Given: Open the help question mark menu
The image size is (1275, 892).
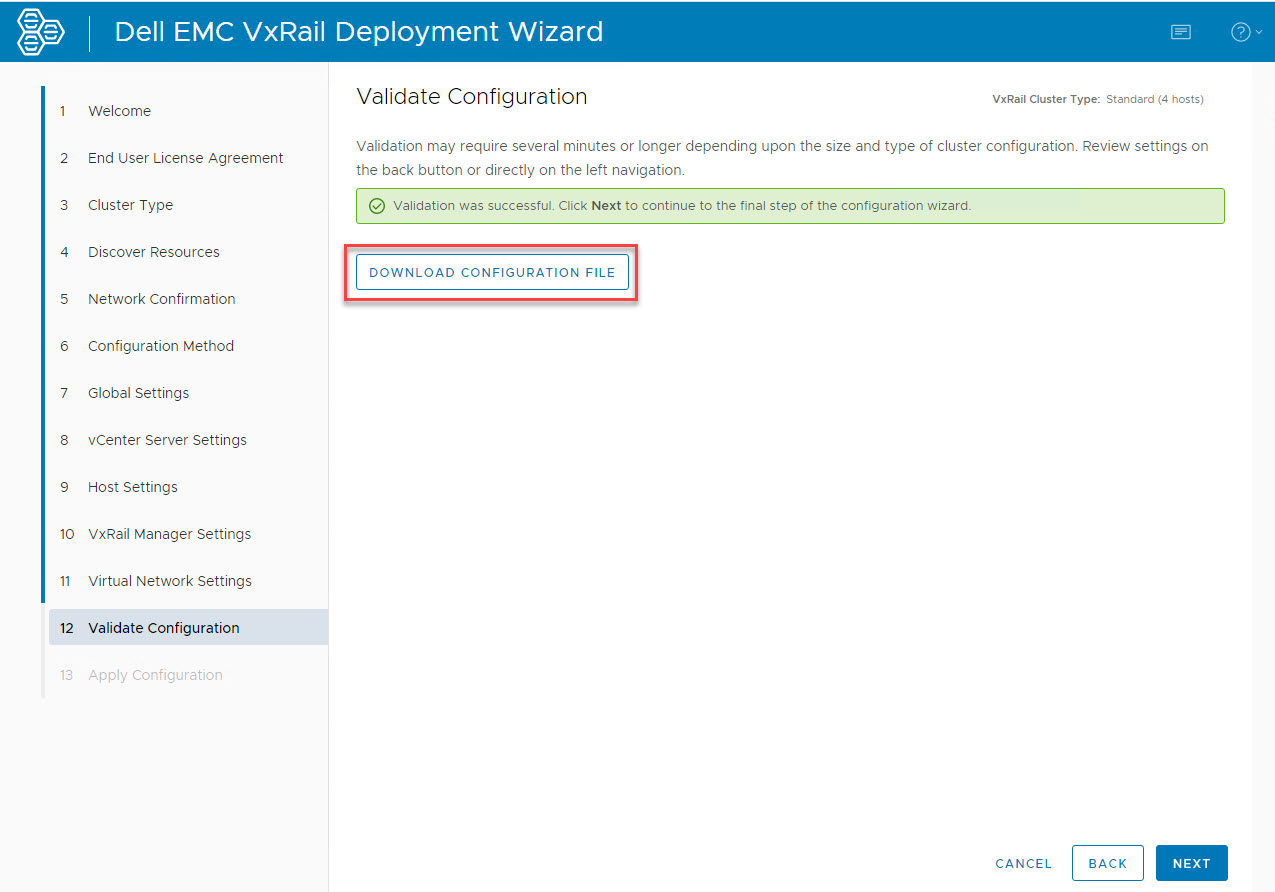Looking at the screenshot, I should coord(1244,32).
